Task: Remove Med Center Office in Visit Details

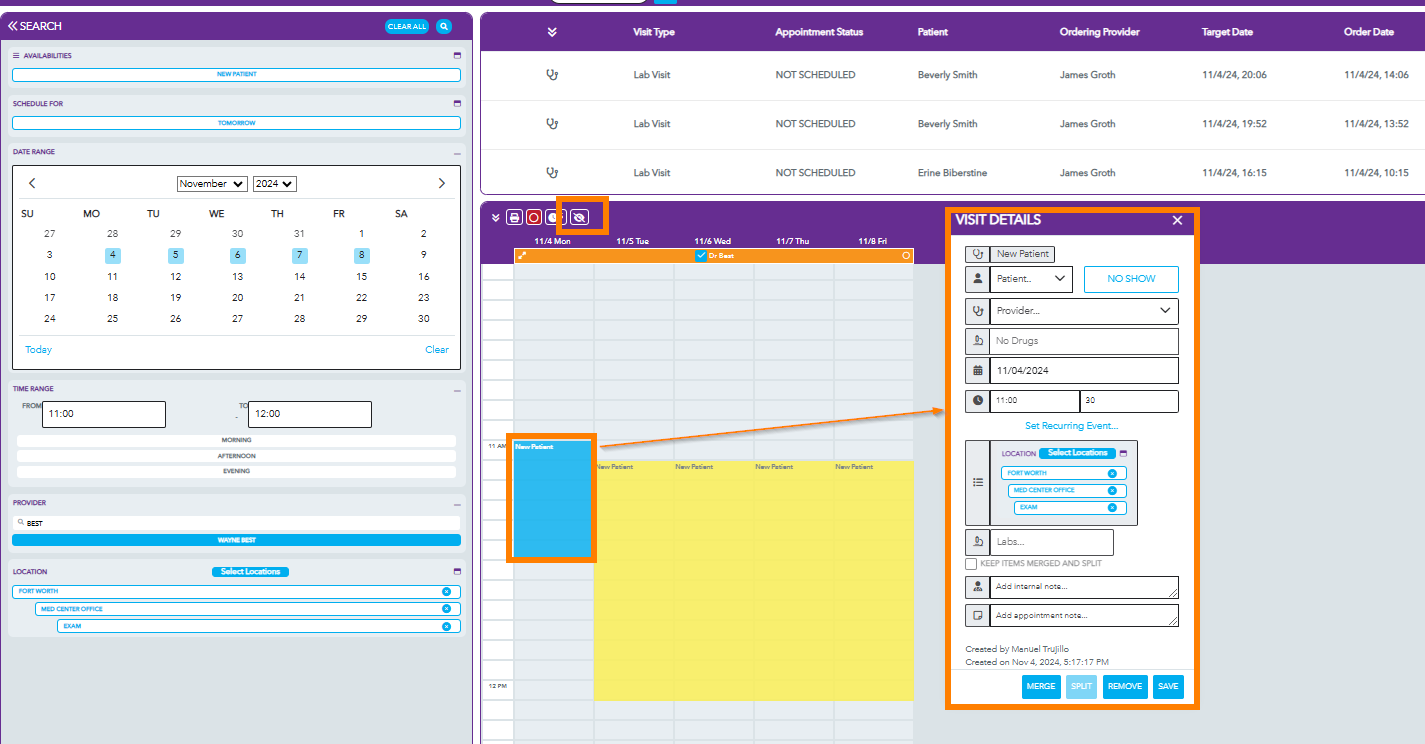Action: coord(1112,490)
